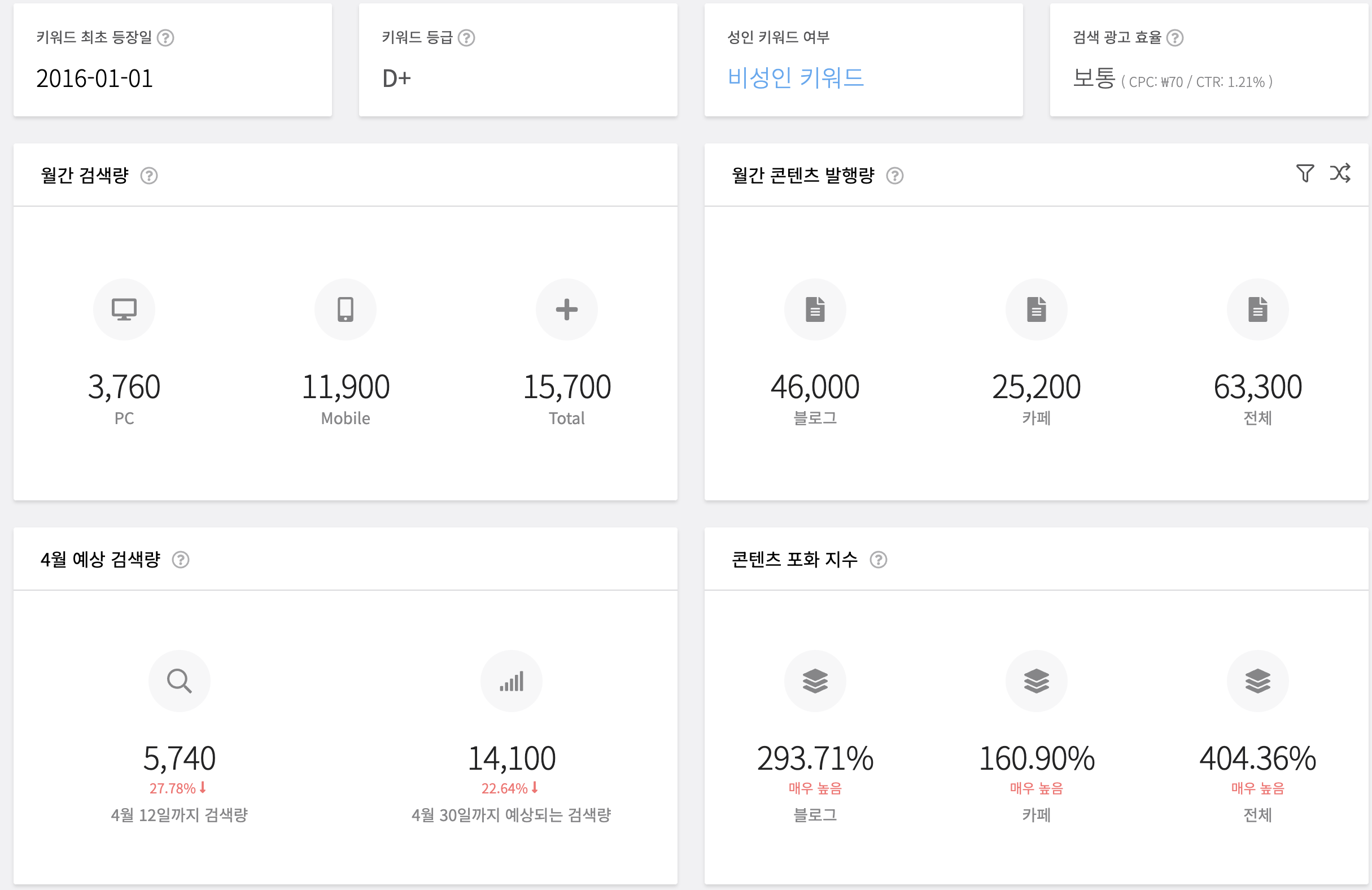
Task: Select the PC monitor icon under monthly search volume
Action: point(124,309)
